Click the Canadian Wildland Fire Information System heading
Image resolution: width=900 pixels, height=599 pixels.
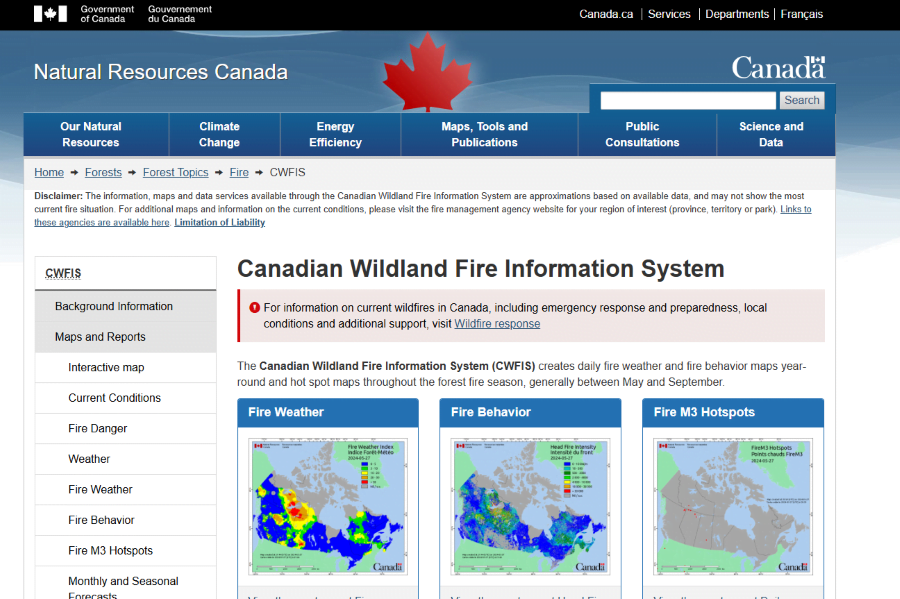(481, 269)
